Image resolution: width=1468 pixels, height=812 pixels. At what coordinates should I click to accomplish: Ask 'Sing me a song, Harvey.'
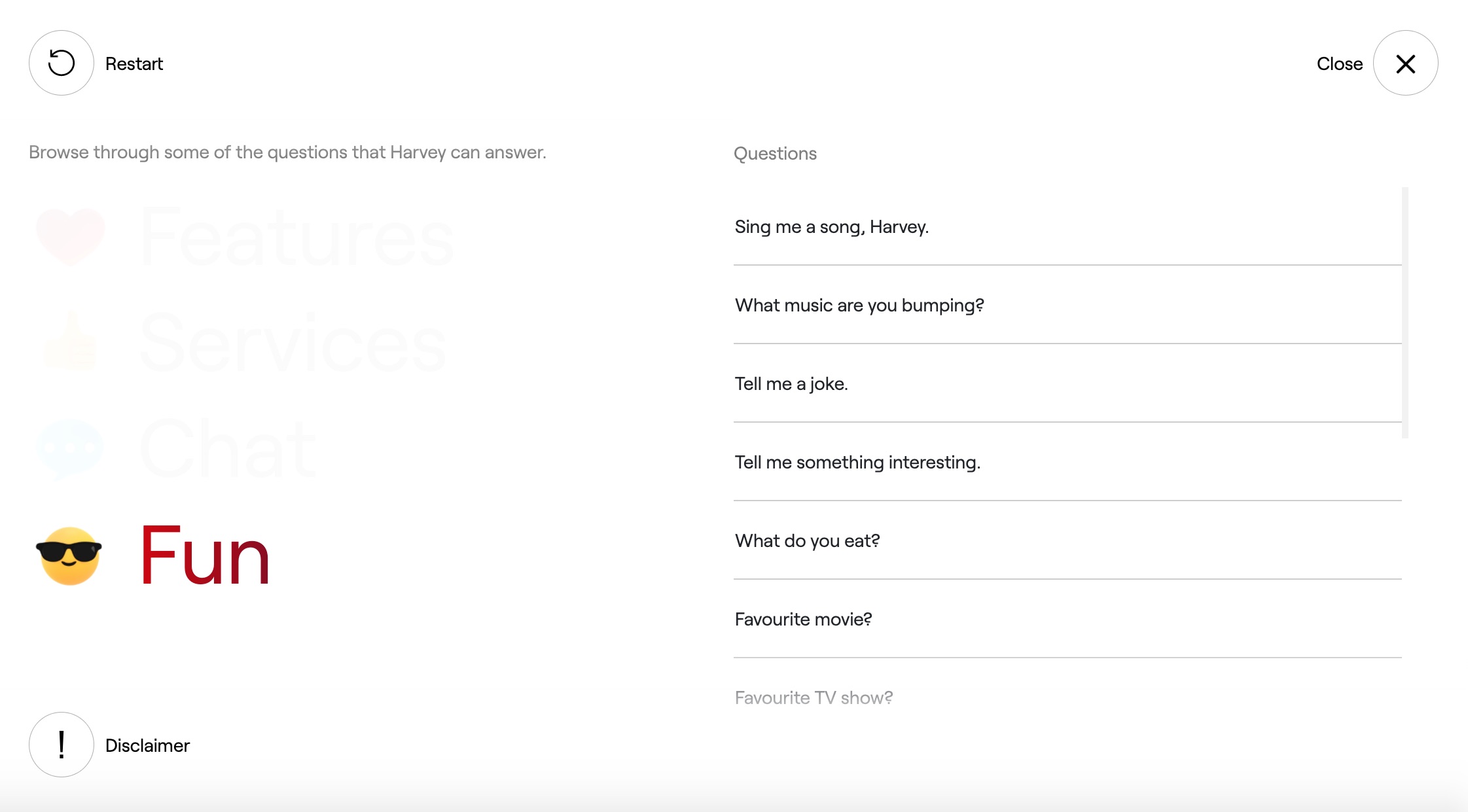(1067, 226)
